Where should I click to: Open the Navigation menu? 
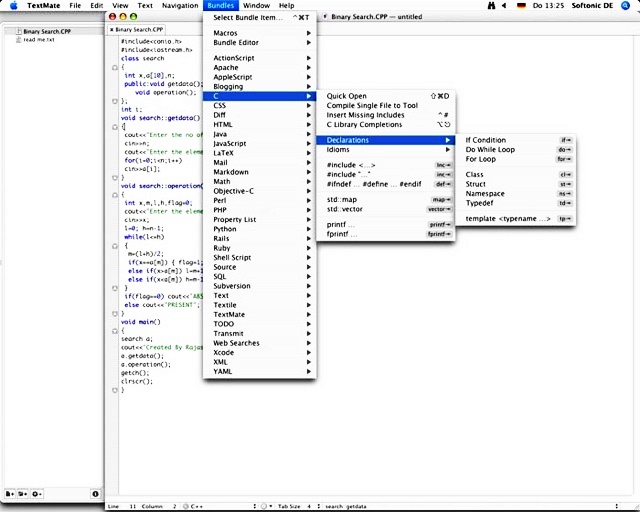point(180,5)
